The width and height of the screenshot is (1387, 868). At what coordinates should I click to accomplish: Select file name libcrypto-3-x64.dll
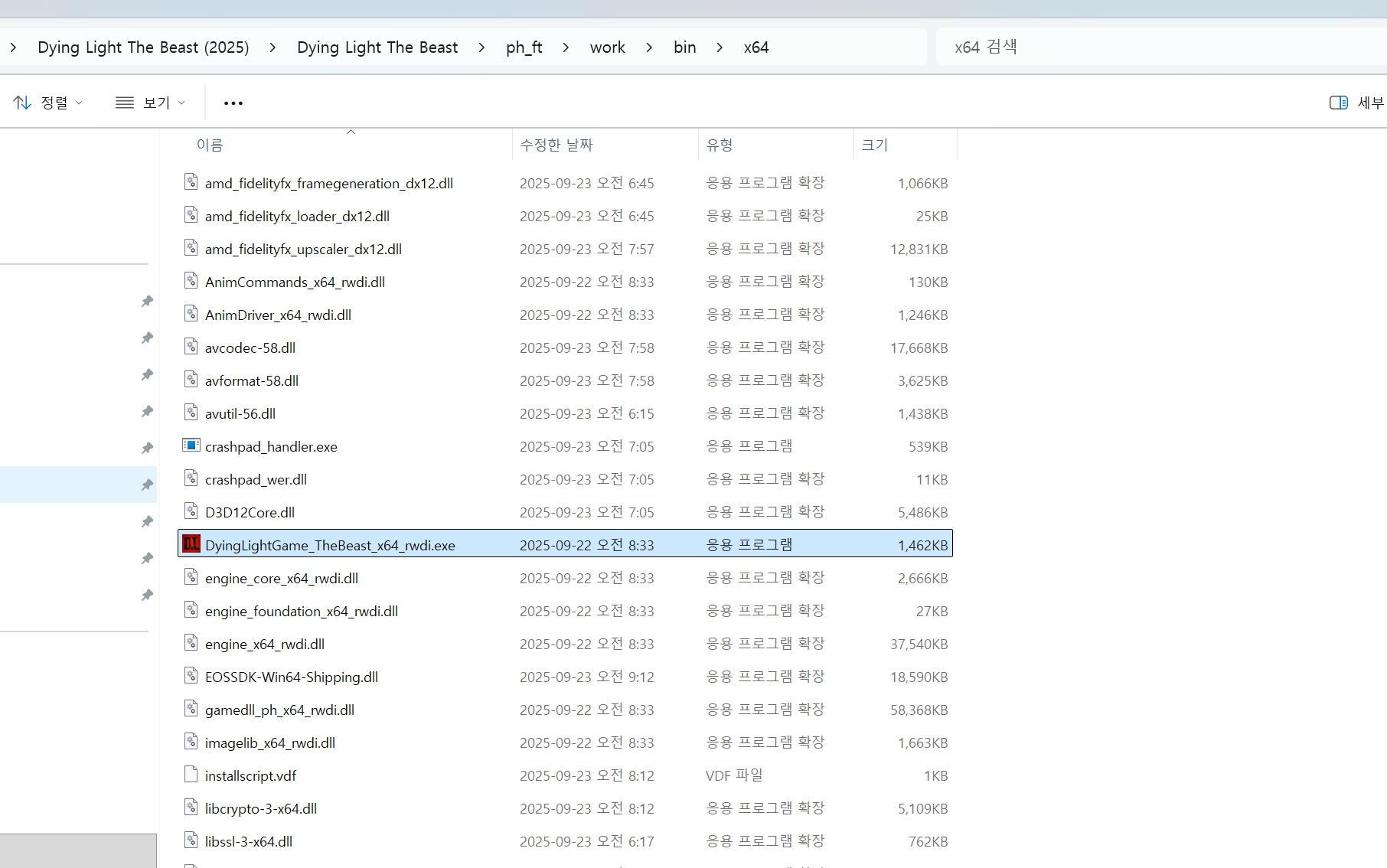tap(261, 808)
